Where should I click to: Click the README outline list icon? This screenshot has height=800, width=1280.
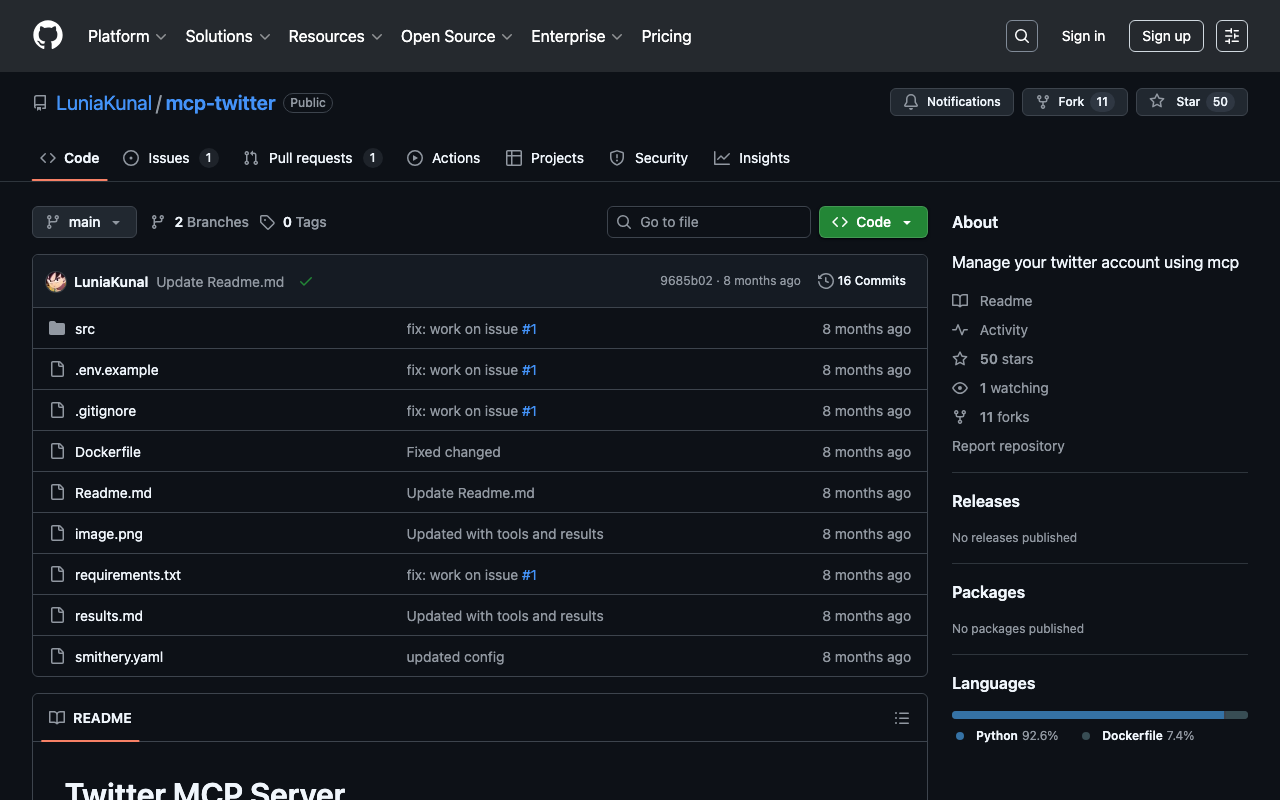point(901,718)
